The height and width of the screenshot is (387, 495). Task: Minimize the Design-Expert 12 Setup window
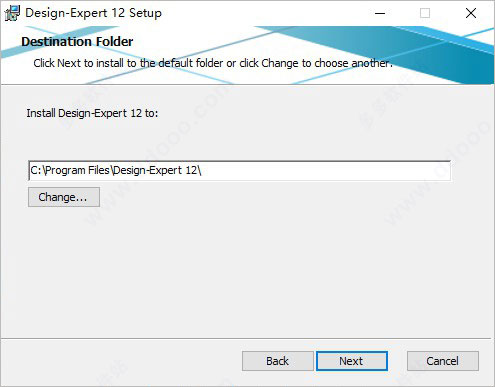point(380,13)
